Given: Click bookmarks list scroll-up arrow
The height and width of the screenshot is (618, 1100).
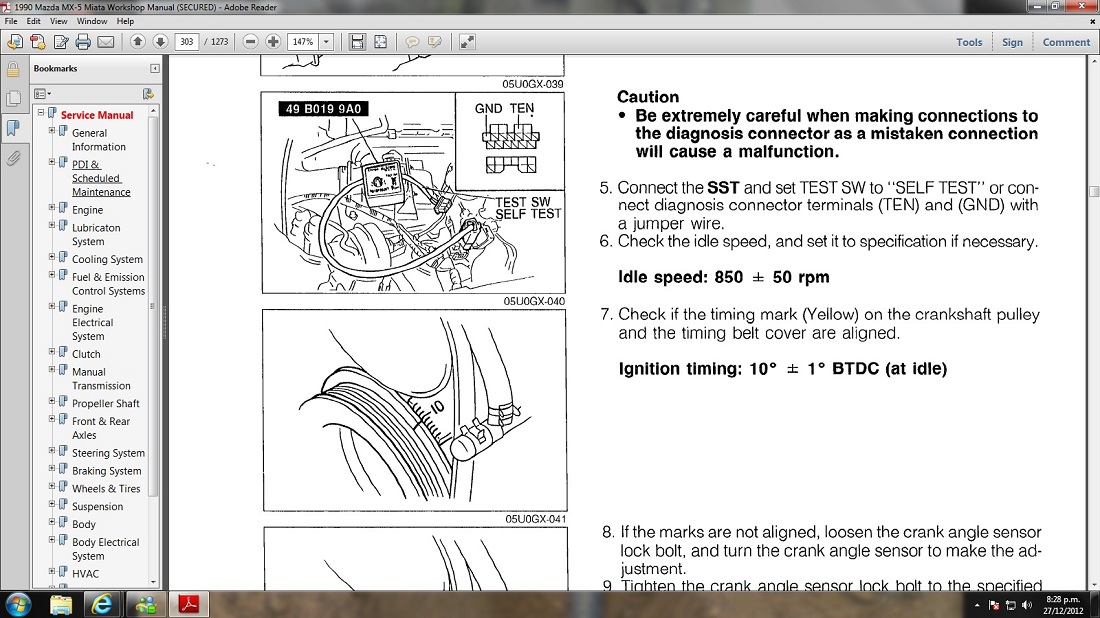Looking at the screenshot, I should (153, 112).
